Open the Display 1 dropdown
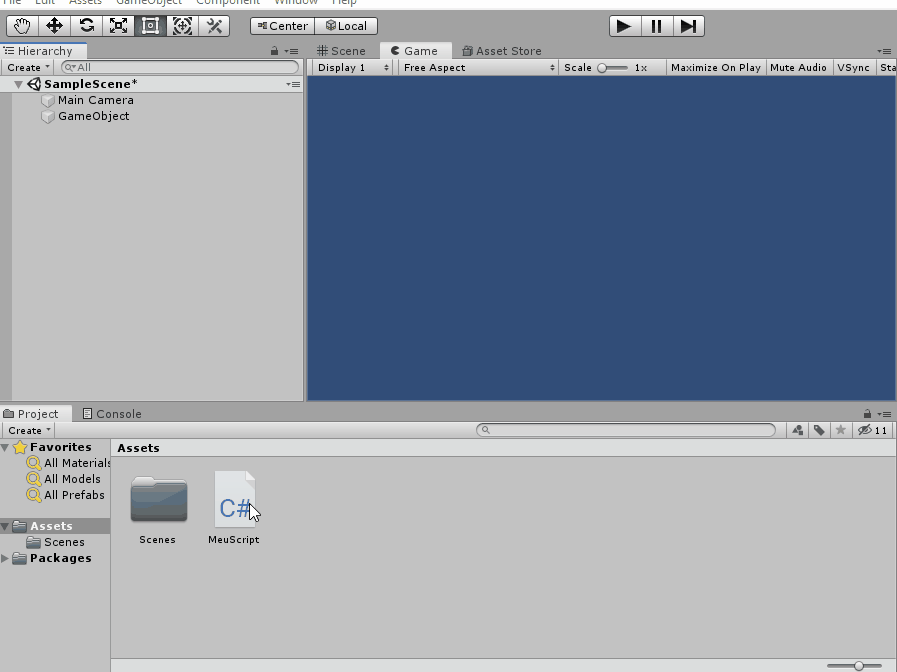This screenshot has height=672, width=897. click(x=354, y=67)
